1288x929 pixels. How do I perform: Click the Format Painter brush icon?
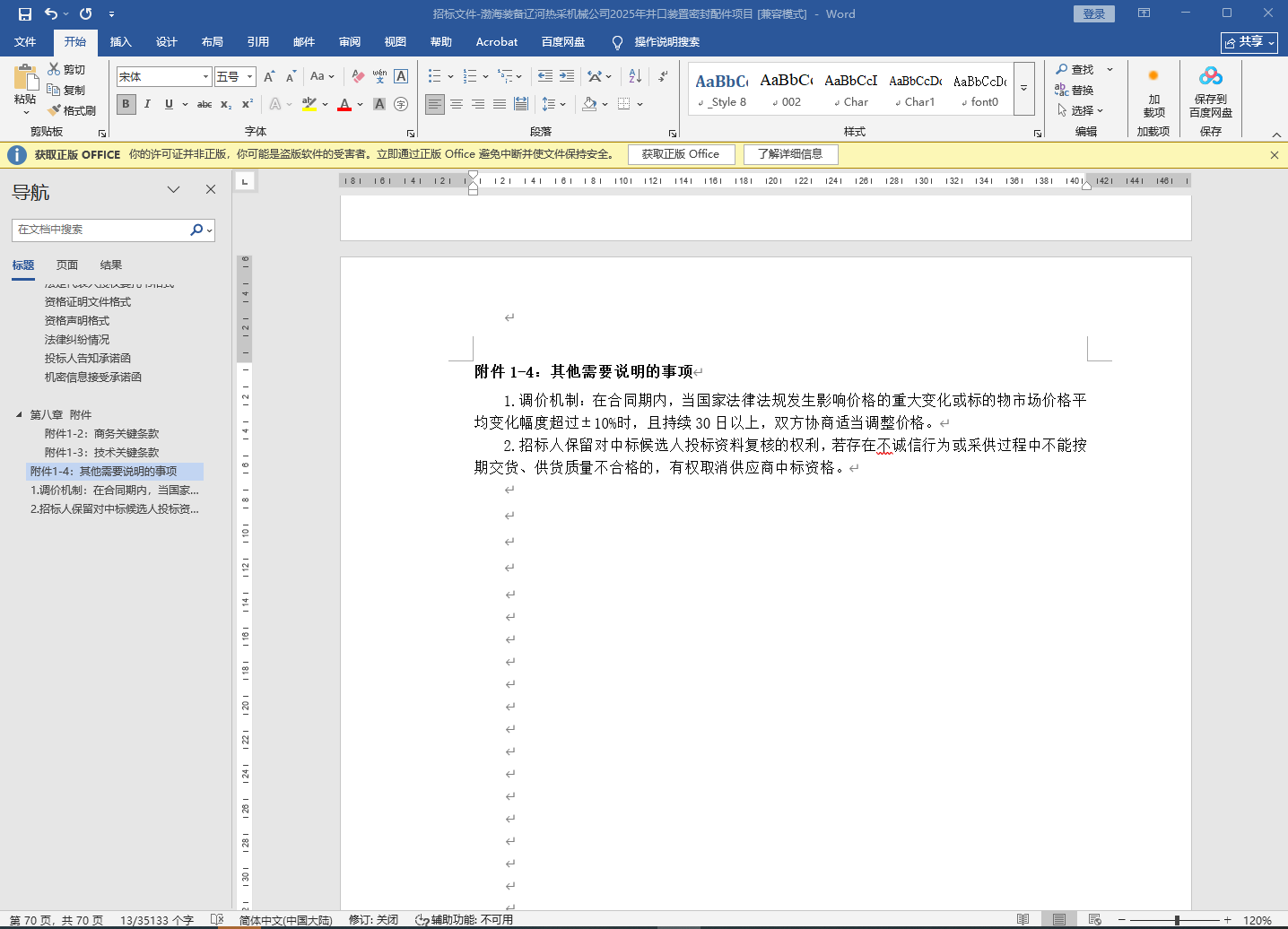[54, 110]
